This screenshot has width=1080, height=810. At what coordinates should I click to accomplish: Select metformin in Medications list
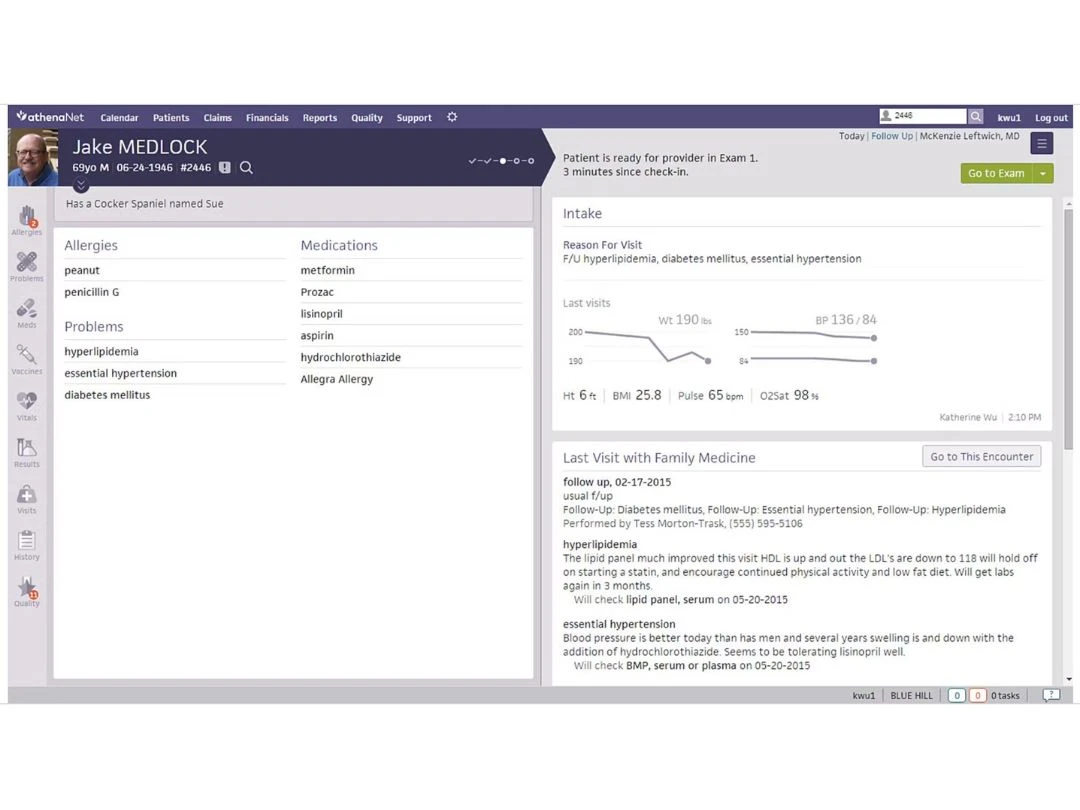click(327, 270)
